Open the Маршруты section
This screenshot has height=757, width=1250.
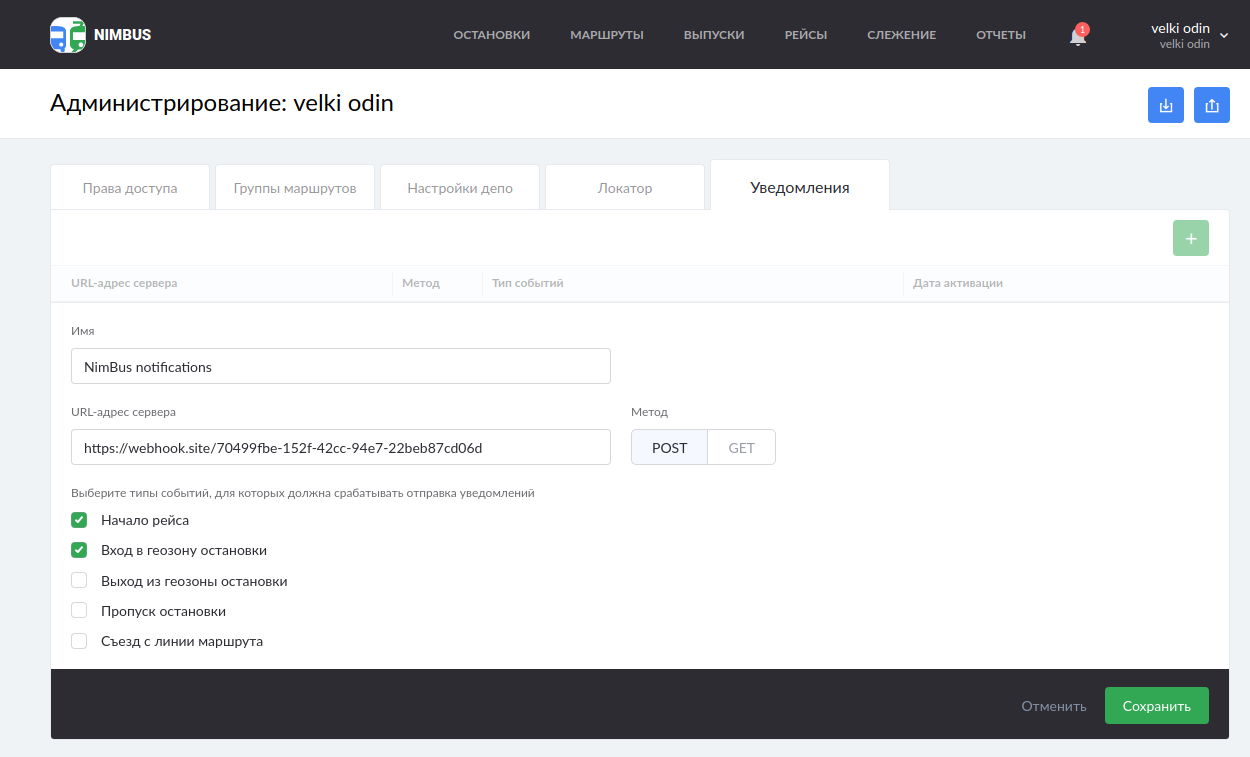click(x=606, y=34)
